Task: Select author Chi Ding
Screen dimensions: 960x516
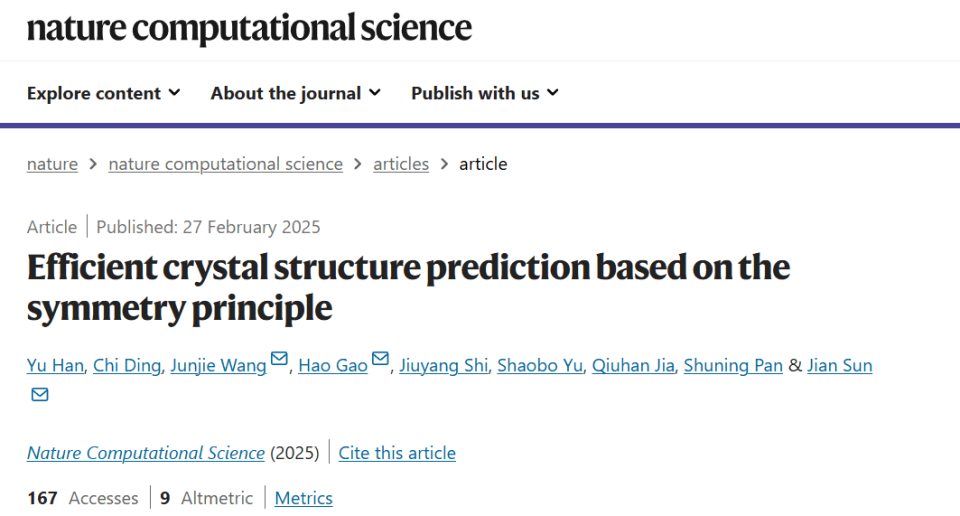Action: (x=127, y=365)
